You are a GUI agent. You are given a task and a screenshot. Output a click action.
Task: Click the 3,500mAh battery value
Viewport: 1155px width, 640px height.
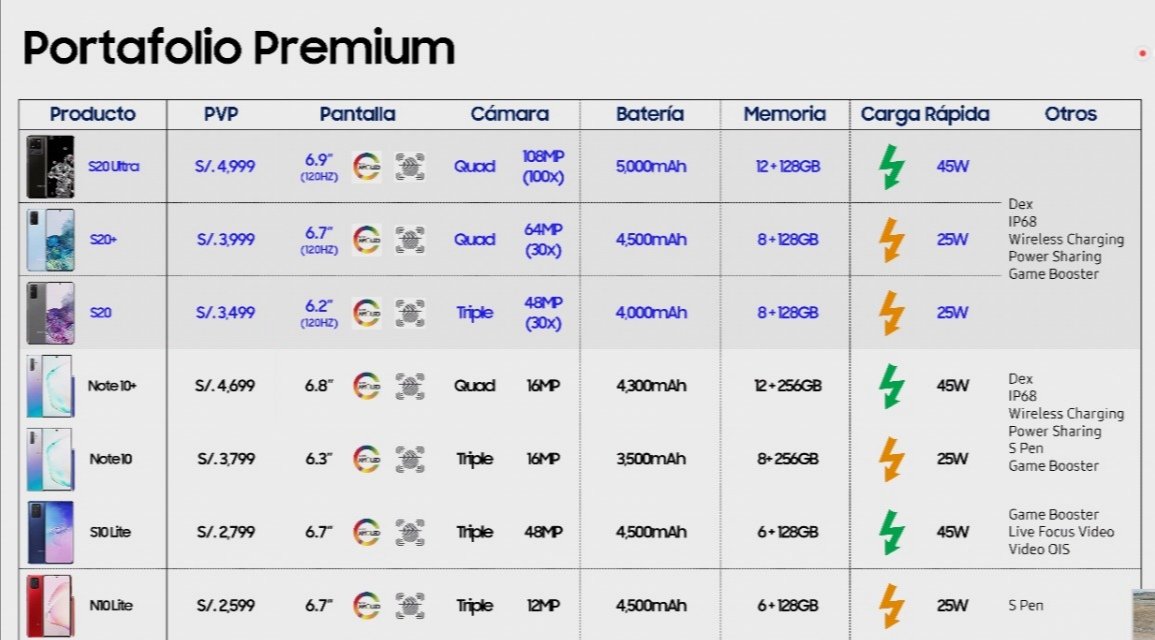coord(651,459)
